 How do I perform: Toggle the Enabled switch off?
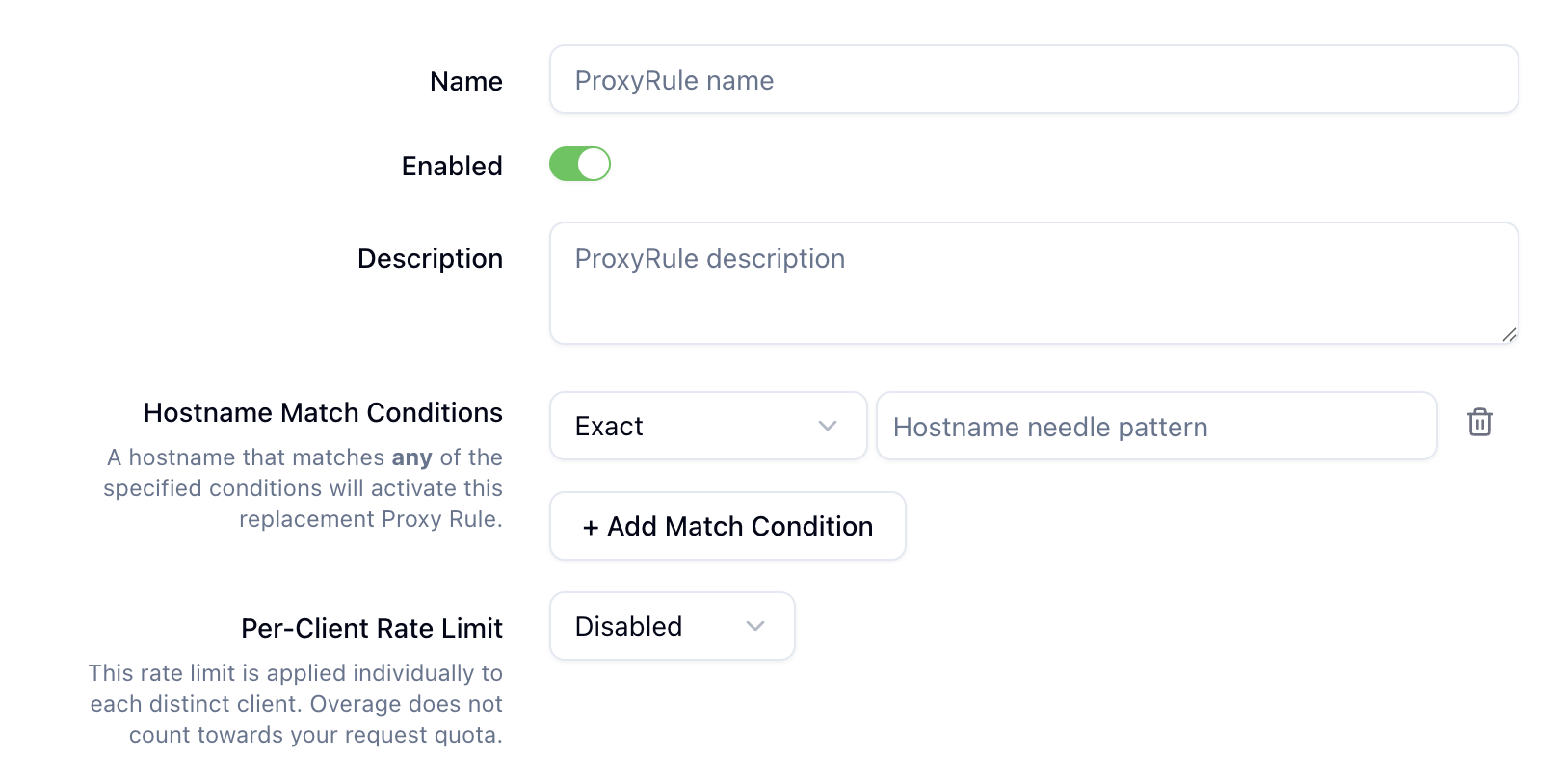580,164
